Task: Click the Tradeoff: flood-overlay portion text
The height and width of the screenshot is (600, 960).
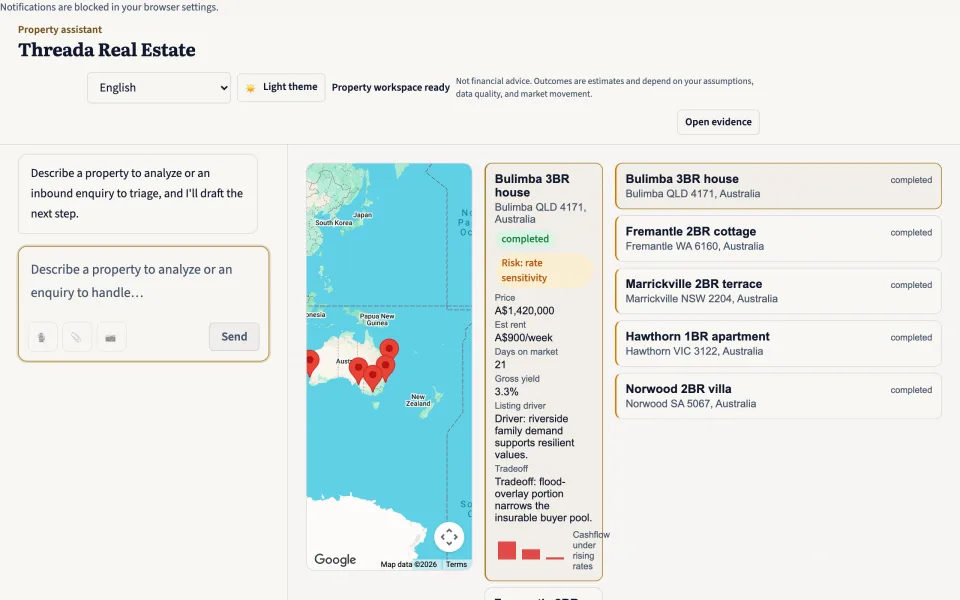Action: pos(543,500)
